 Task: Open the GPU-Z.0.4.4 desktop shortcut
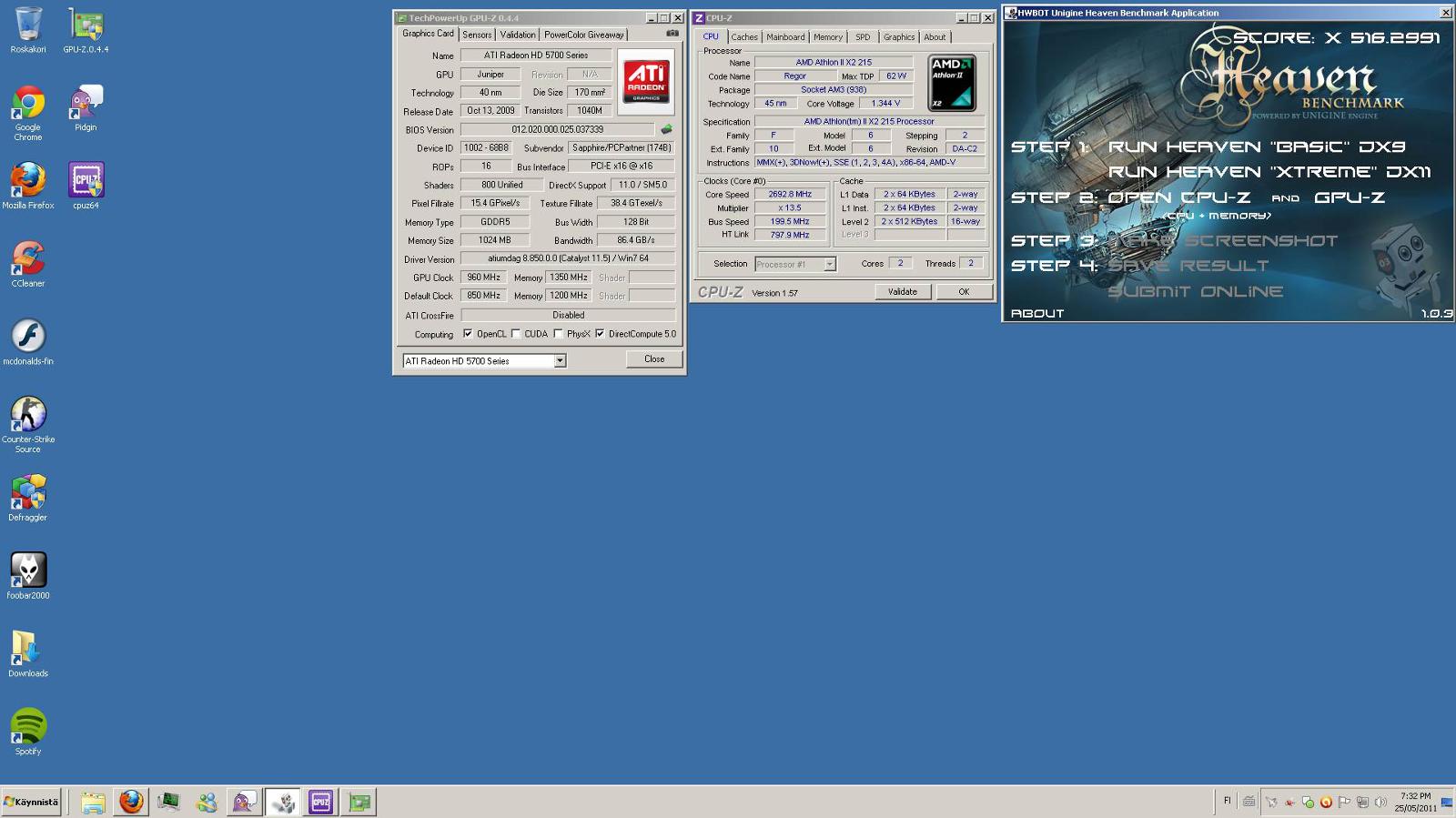[x=86, y=30]
